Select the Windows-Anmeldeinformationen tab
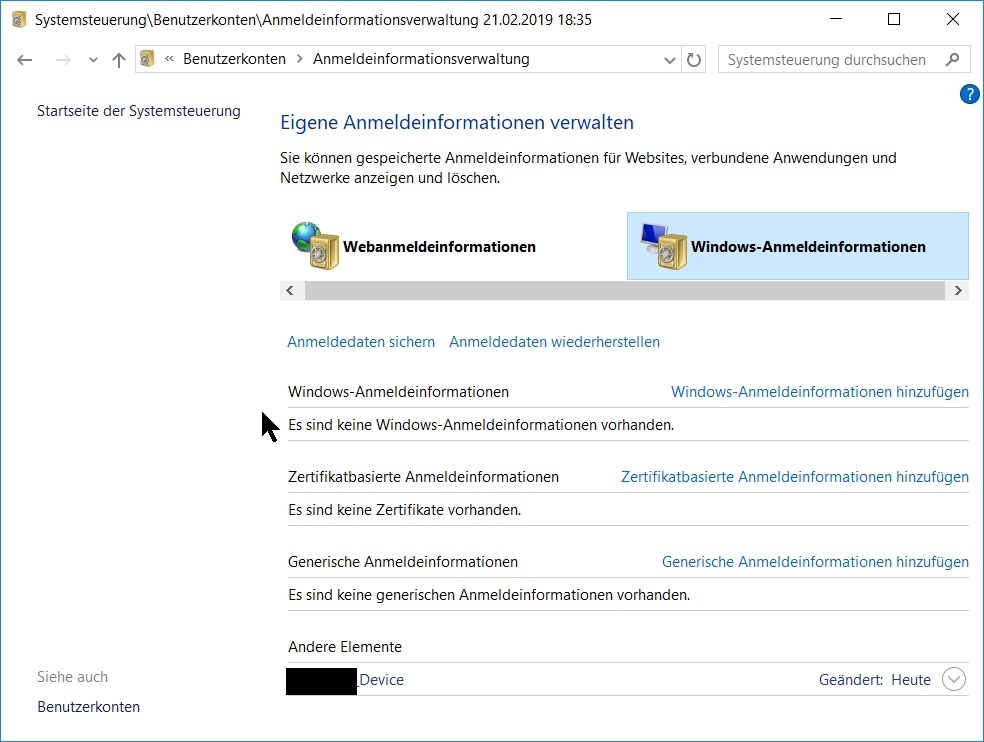The height and width of the screenshot is (742, 984). [x=808, y=247]
